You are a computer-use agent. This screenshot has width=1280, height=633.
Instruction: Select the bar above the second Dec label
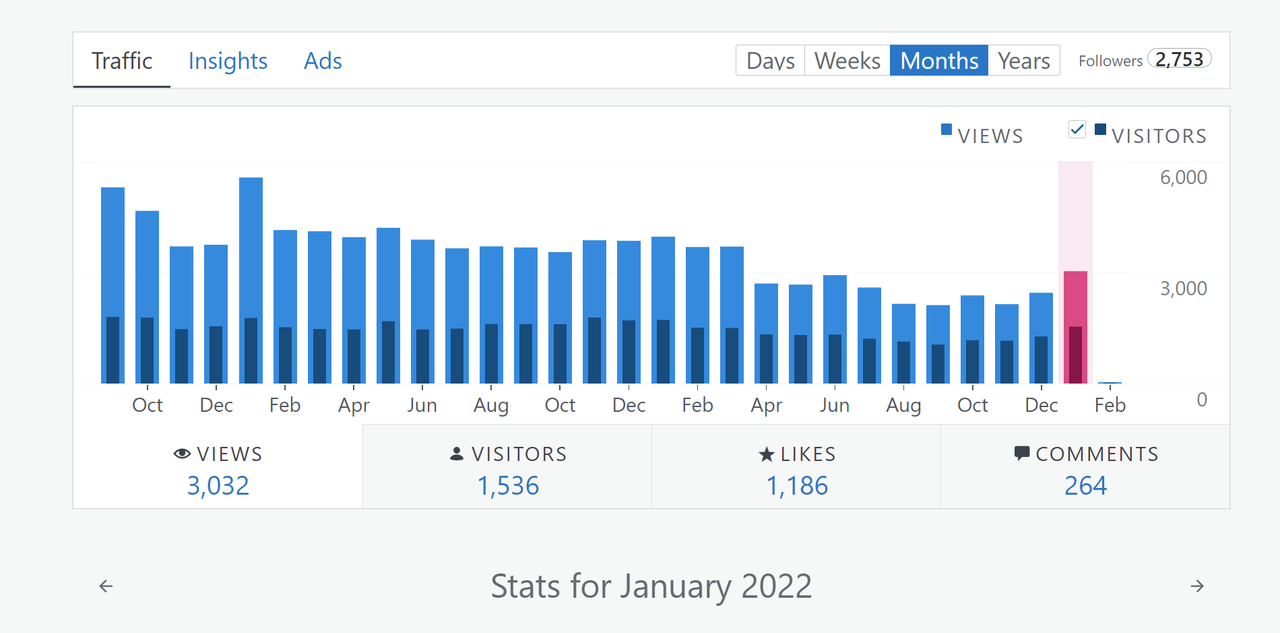[629, 312]
